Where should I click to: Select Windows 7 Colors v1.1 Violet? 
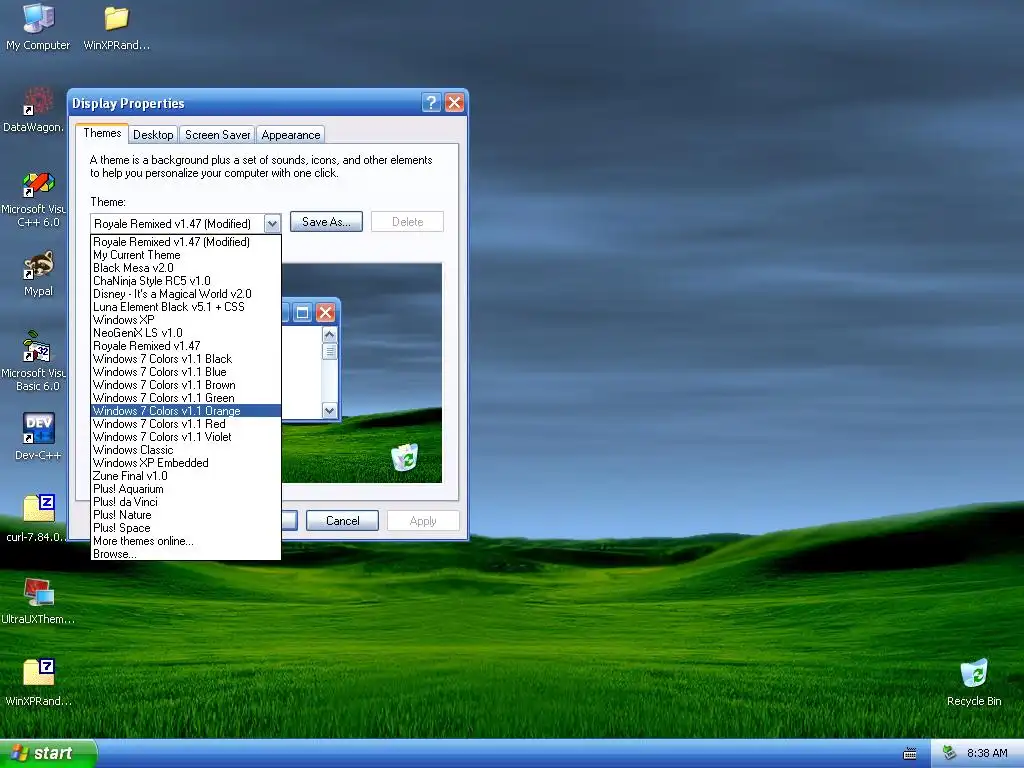[185, 437]
